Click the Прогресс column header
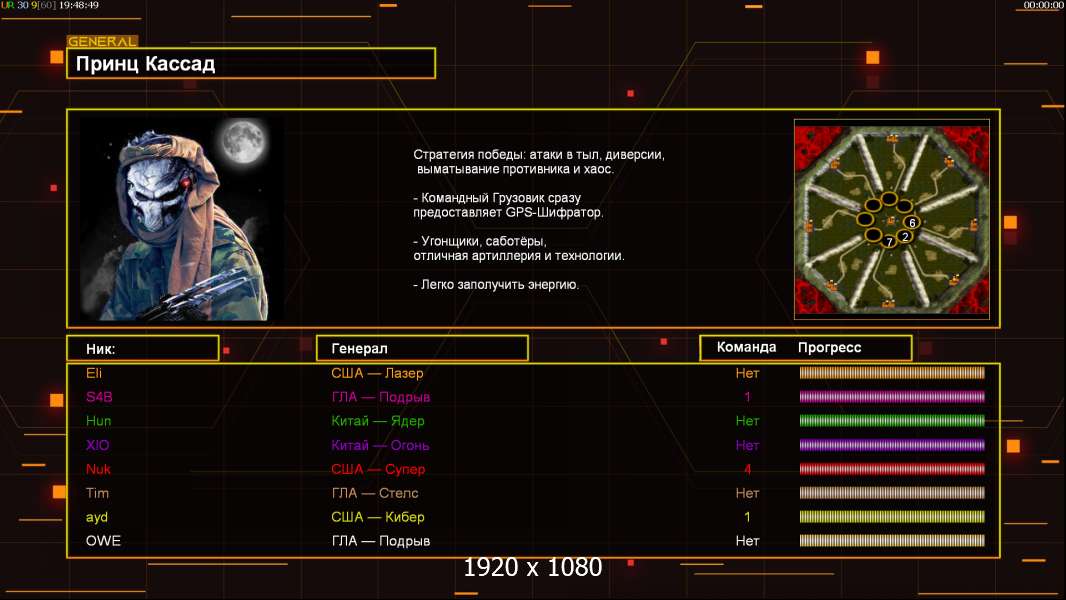Screen dimensions: 1066x600 [x=829, y=348]
